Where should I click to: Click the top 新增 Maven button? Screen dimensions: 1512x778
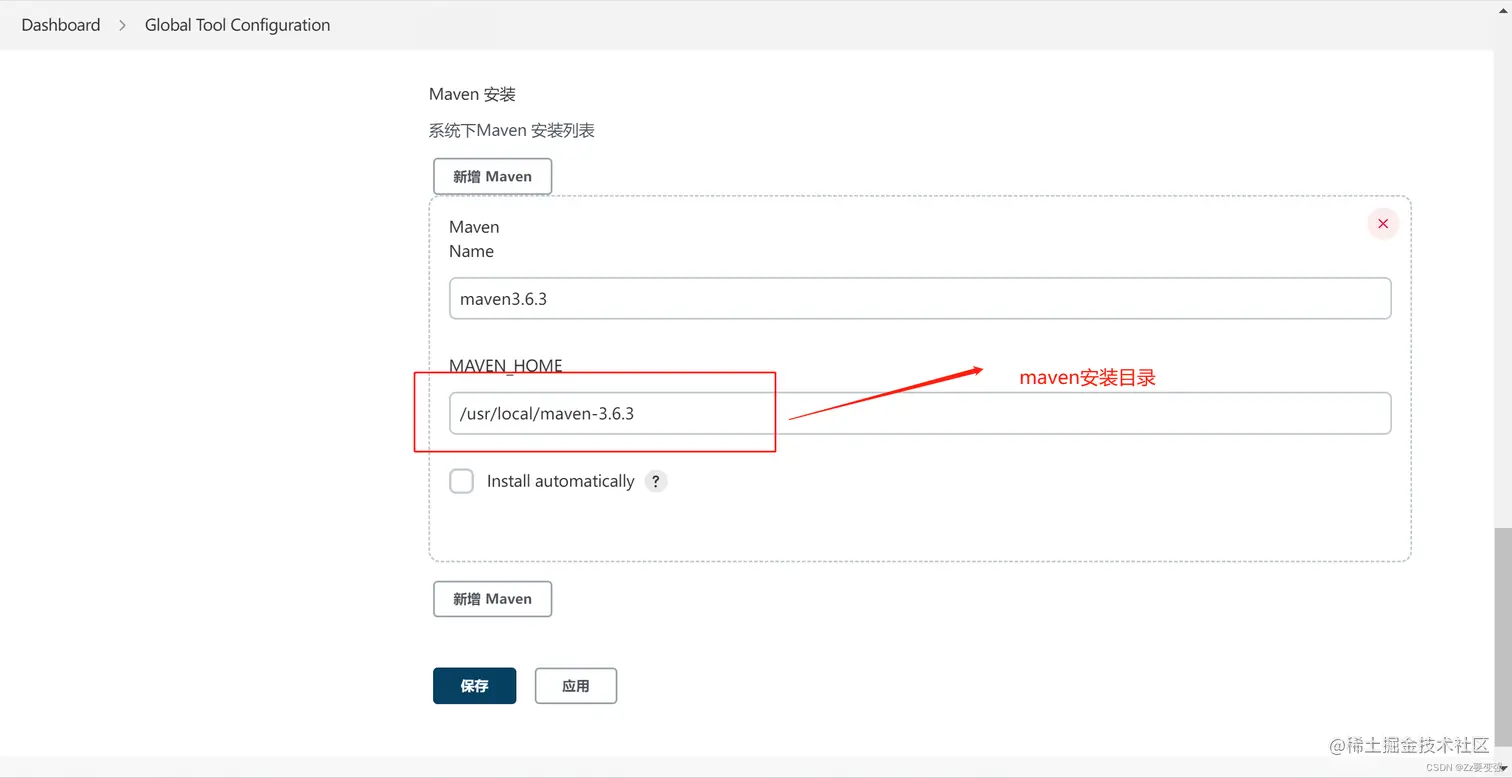pyautogui.click(x=492, y=176)
